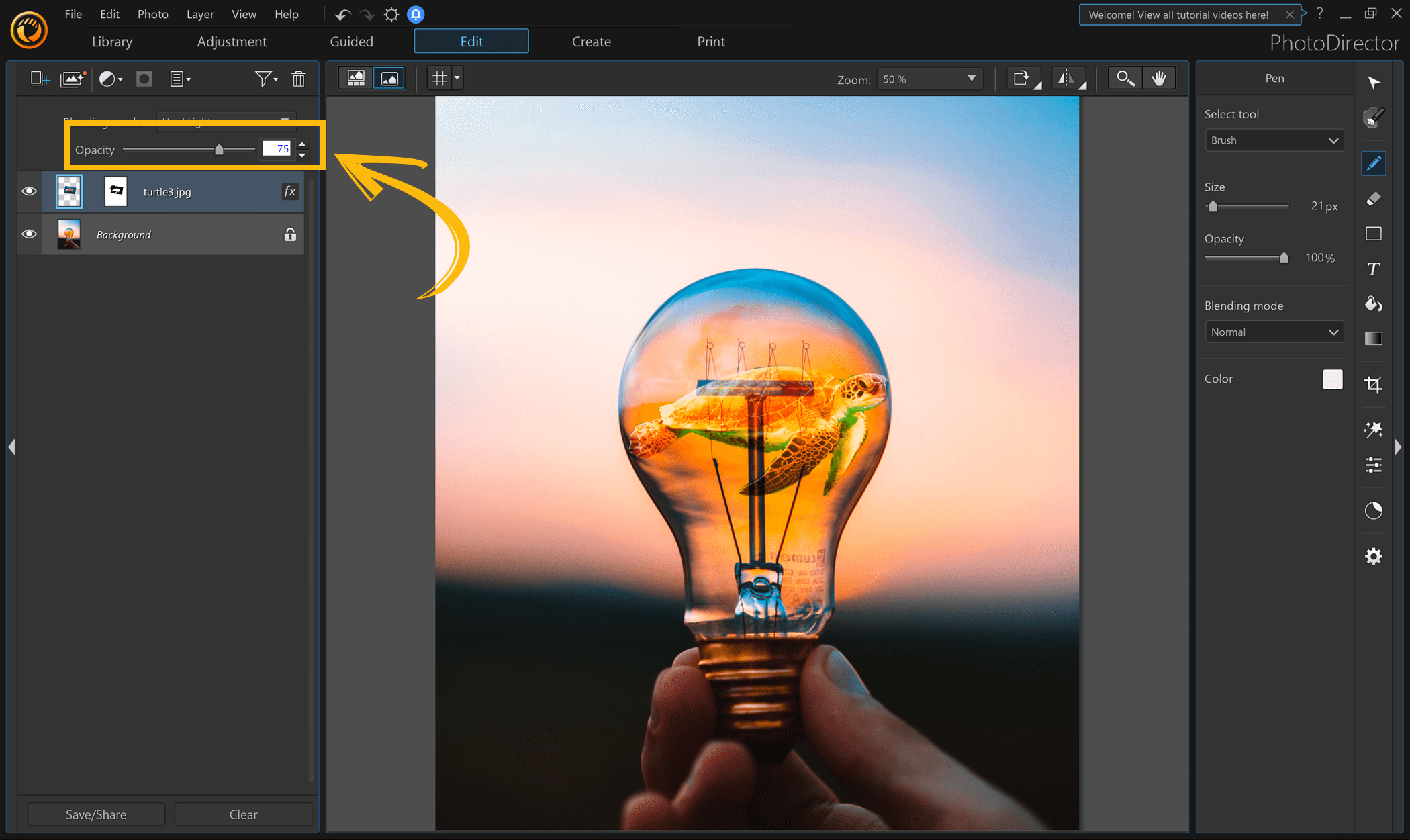Open the Magic wand tool
This screenshot has height=840, width=1410.
[x=1374, y=430]
